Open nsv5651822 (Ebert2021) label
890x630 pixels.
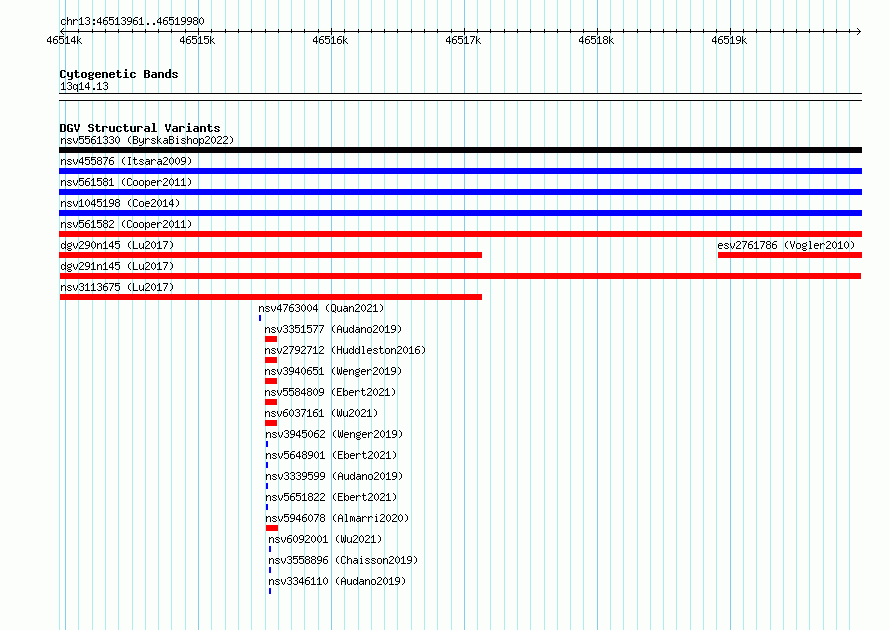click(x=331, y=497)
